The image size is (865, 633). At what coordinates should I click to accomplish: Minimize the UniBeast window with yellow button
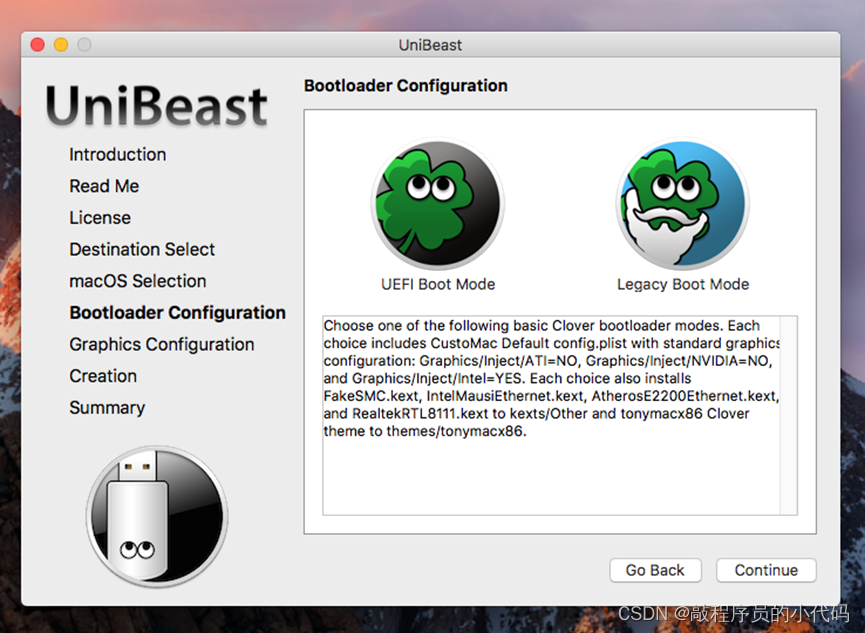click(61, 45)
